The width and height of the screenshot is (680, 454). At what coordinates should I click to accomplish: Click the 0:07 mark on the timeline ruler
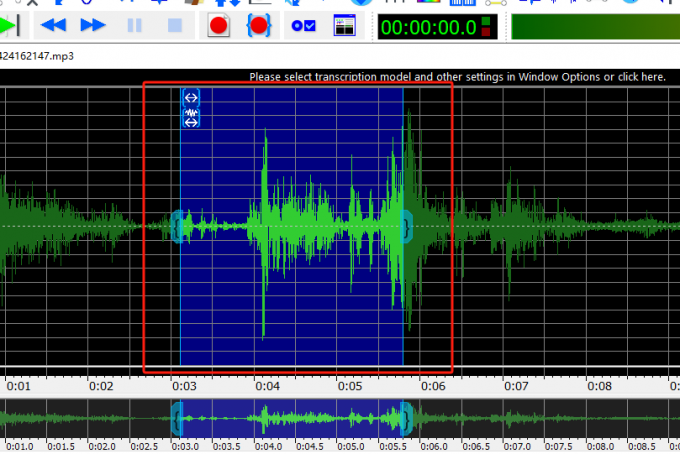point(515,384)
